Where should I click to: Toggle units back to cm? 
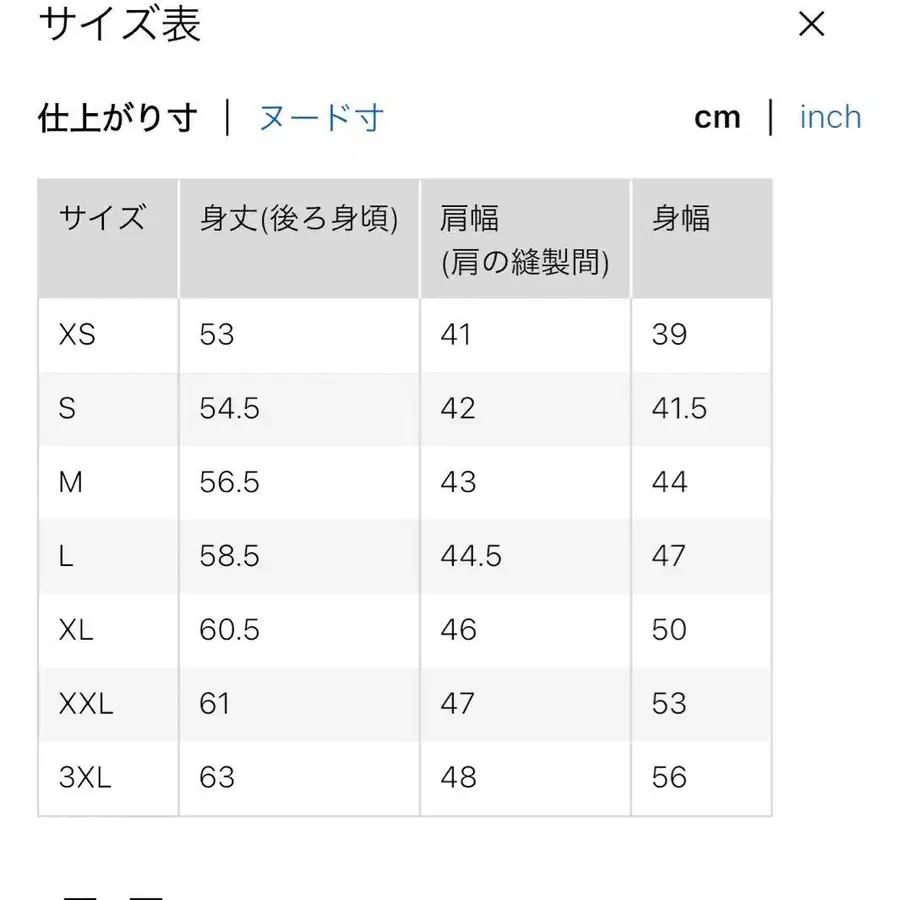[718, 117]
